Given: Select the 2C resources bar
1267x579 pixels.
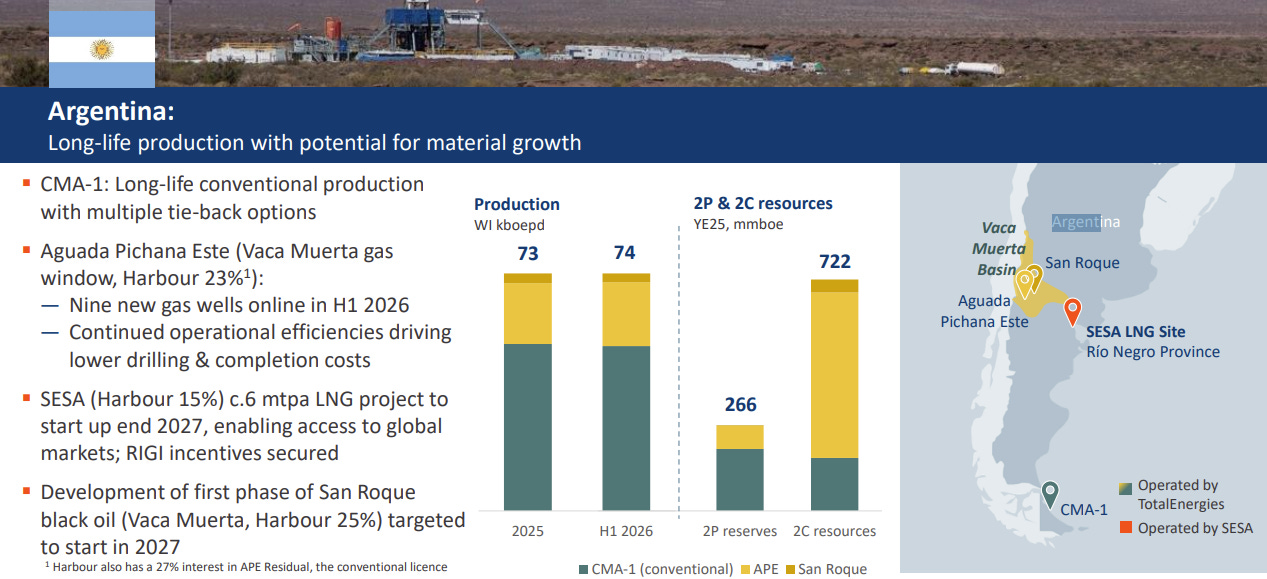Looking at the screenshot, I should [834, 395].
